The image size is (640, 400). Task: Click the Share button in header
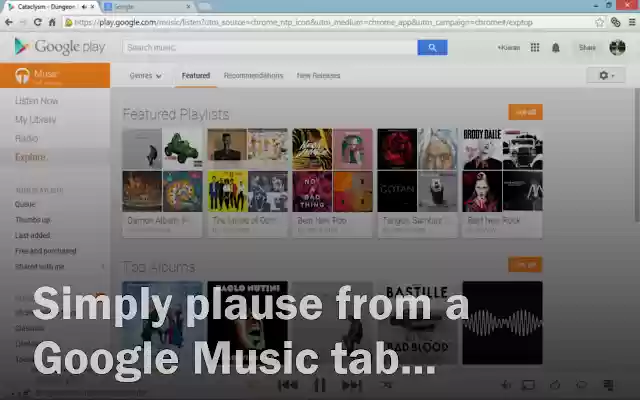pyautogui.click(x=587, y=47)
